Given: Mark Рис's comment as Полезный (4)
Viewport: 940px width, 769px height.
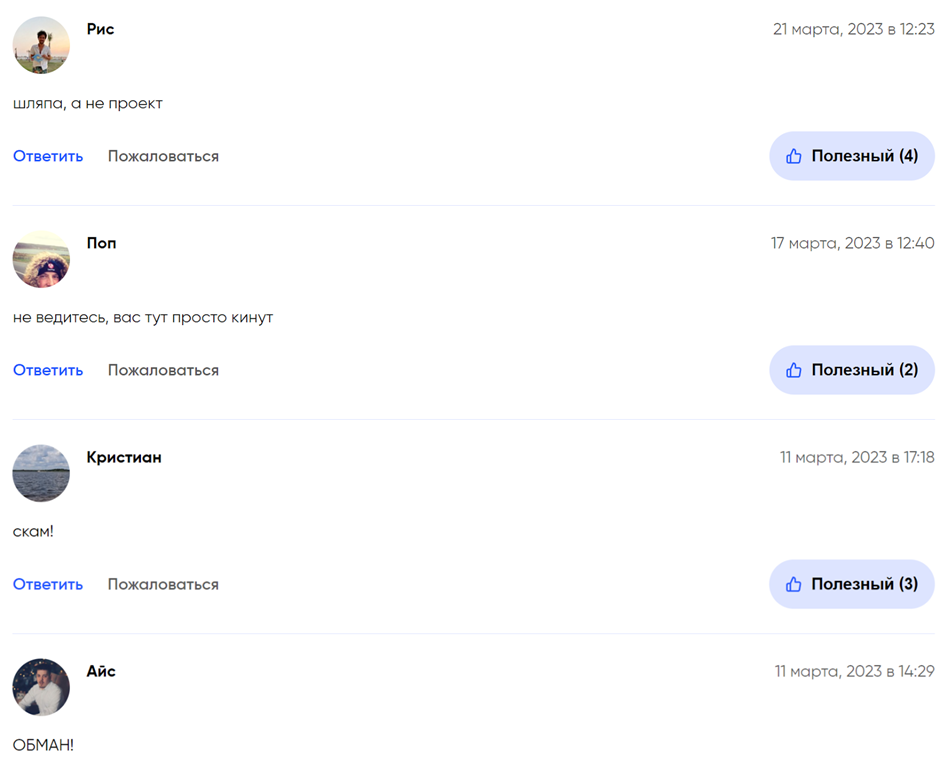Looking at the screenshot, I should click(x=864, y=156).
